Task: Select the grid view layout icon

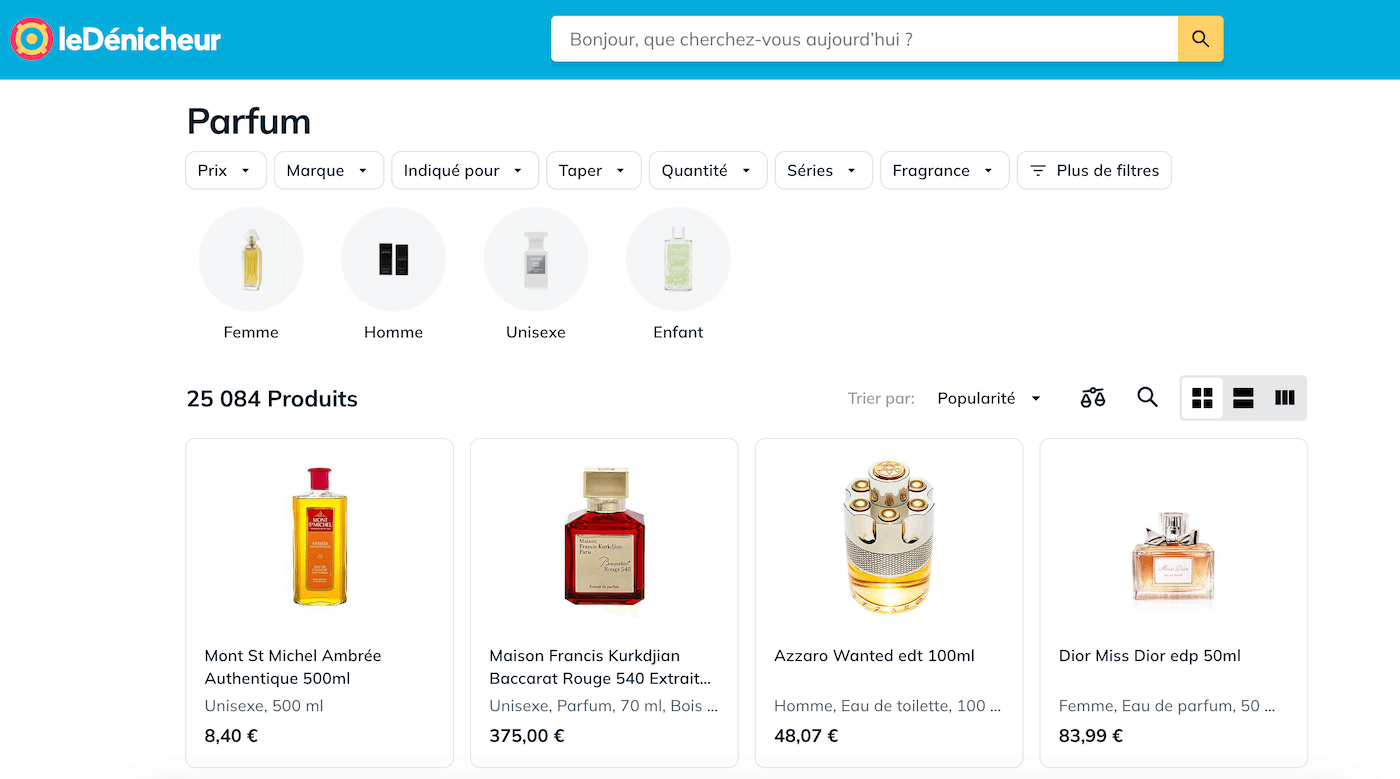Action: pyautogui.click(x=1201, y=397)
